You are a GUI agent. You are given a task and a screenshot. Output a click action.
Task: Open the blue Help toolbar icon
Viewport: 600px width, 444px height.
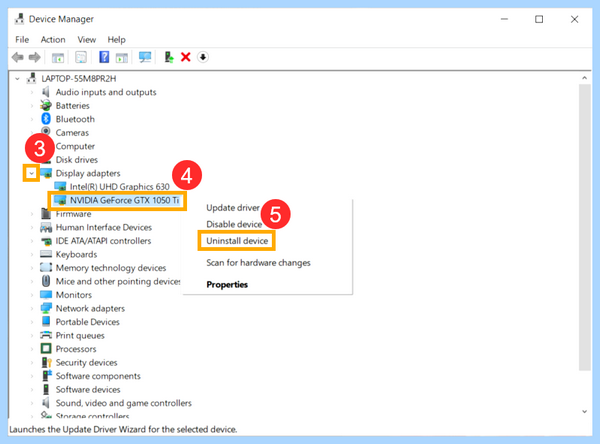pos(104,57)
